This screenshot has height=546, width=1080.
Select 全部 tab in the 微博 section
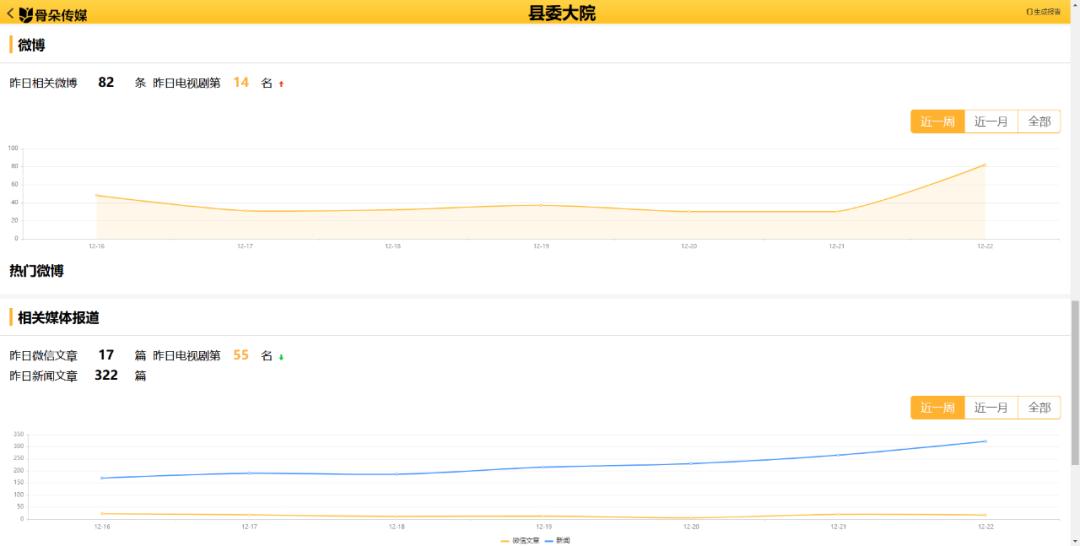coord(1039,122)
